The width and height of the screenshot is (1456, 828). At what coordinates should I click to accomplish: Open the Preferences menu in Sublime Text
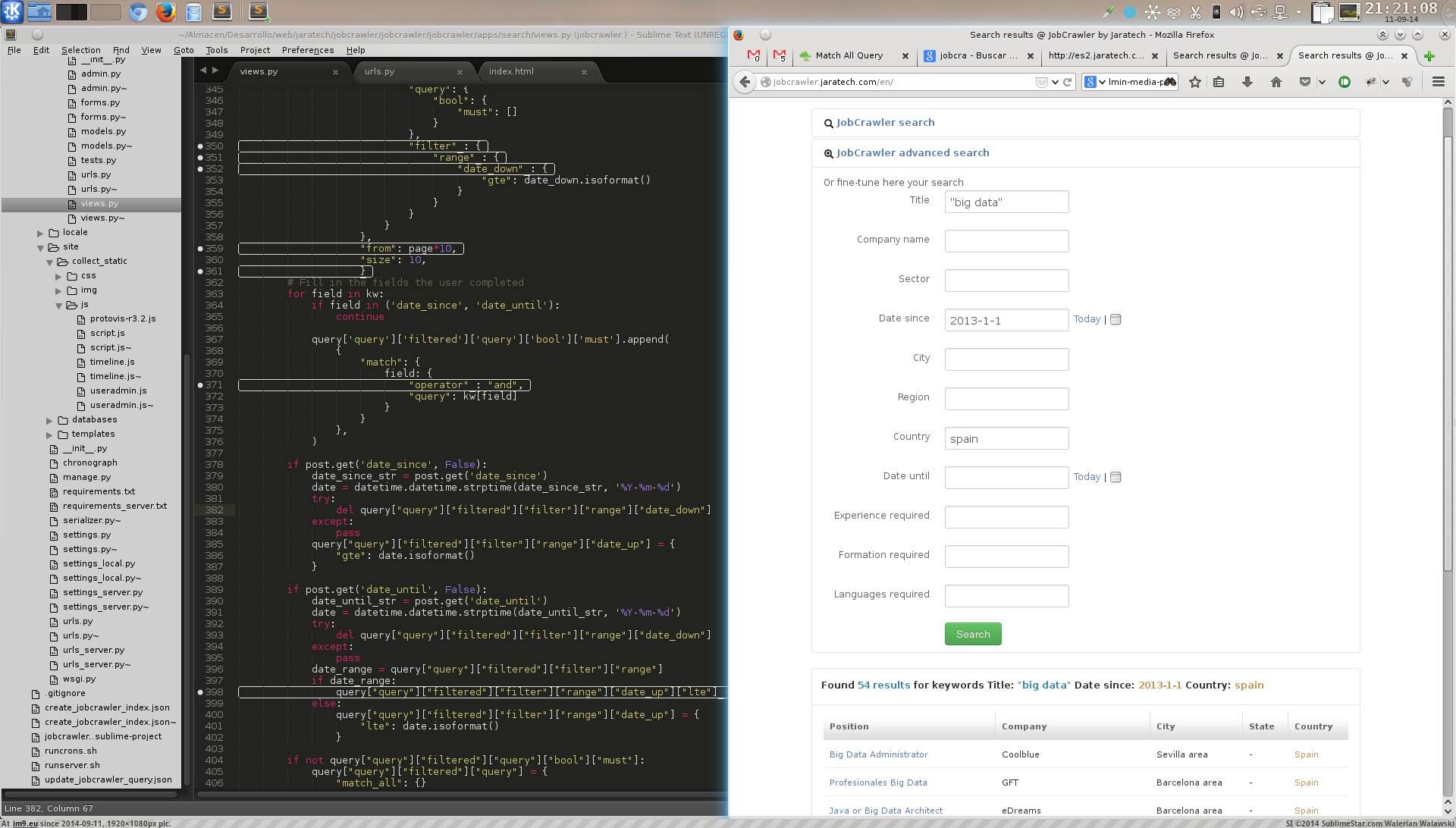[307, 50]
